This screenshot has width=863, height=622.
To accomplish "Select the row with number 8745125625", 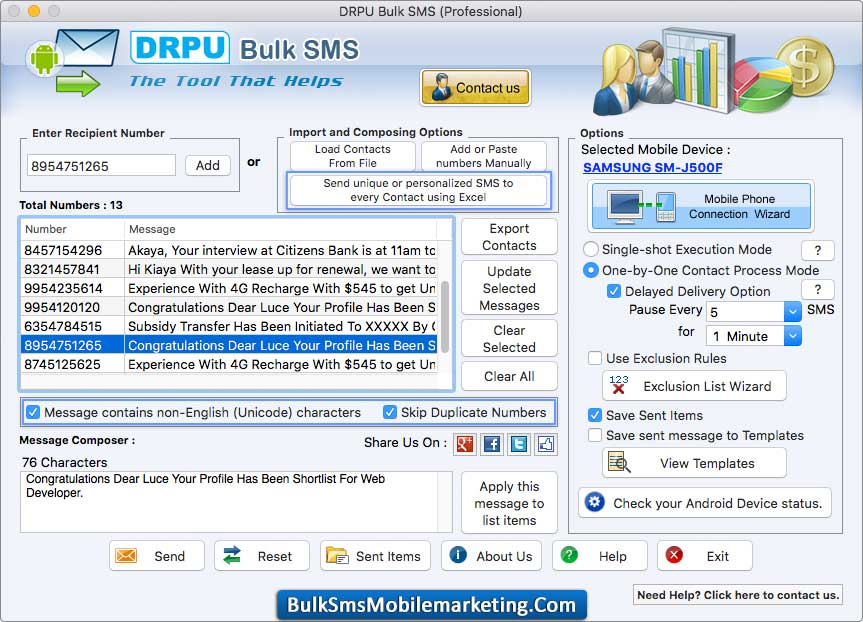I will click(229, 364).
